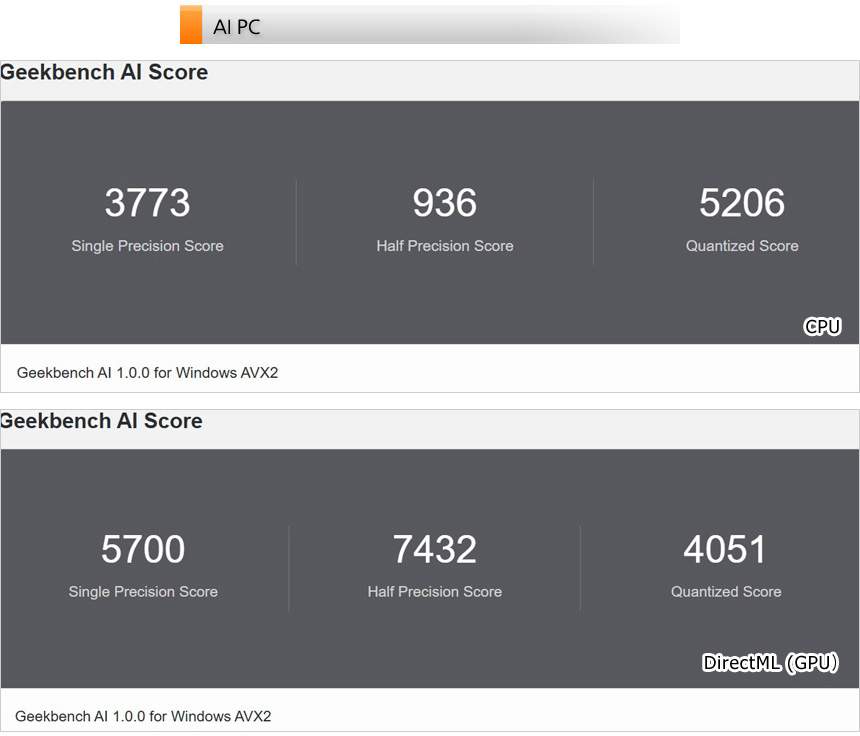
Task: Click the DirectML (GPU) overlay label
Action: pos(770,663)
